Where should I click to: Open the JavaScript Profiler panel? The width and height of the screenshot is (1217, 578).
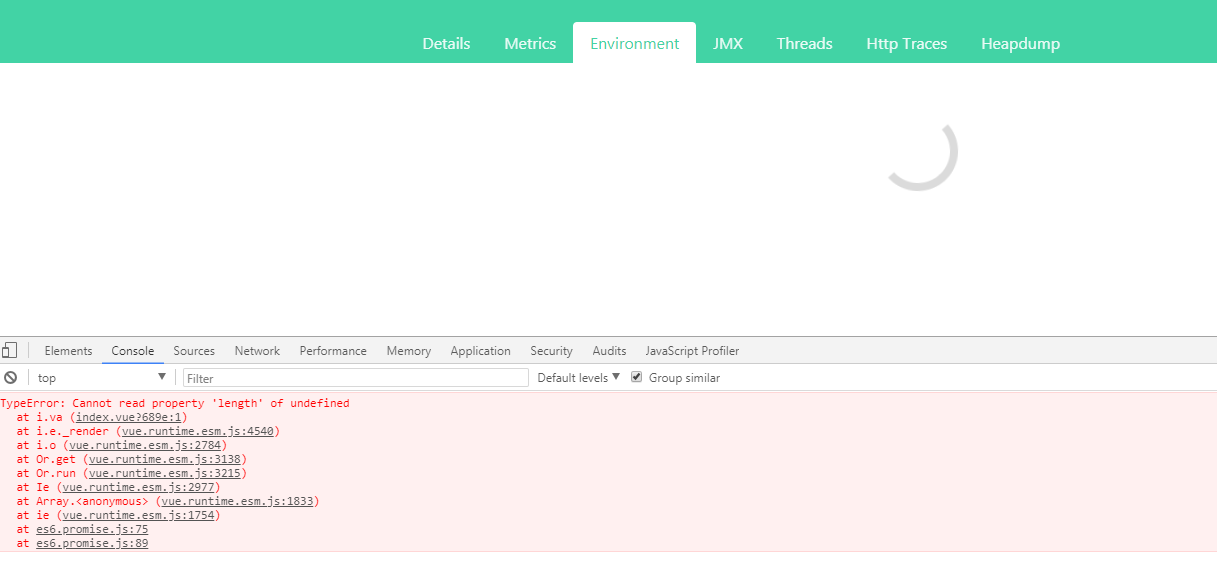[692, 350]
